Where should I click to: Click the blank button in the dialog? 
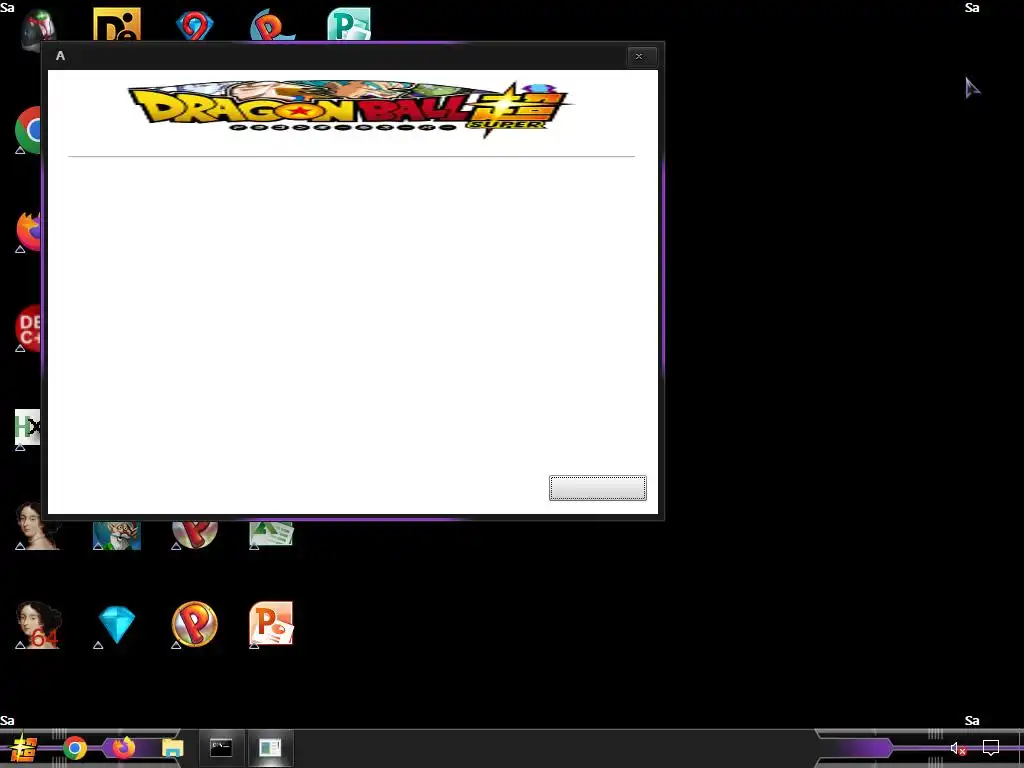click(598, 488)
